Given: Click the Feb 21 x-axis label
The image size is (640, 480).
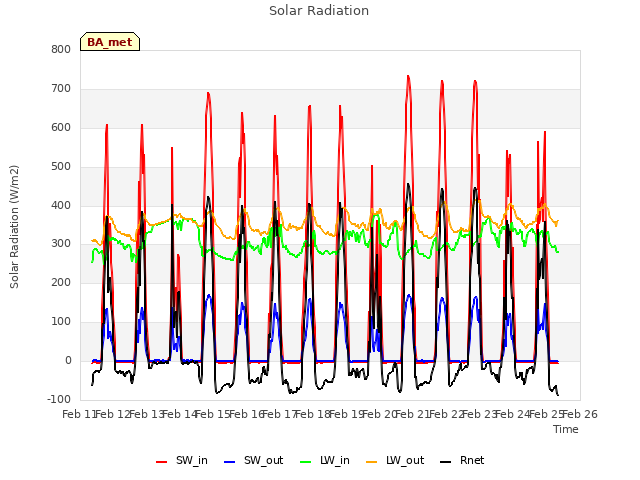Looking at the screenshot, I should [411, 414].
